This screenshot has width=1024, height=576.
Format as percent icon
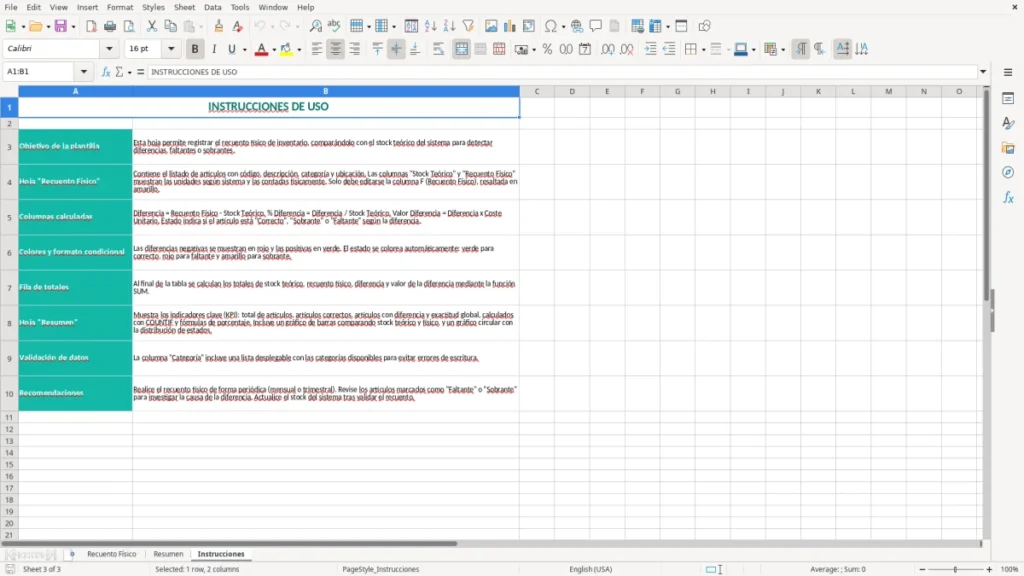point(547,49)
